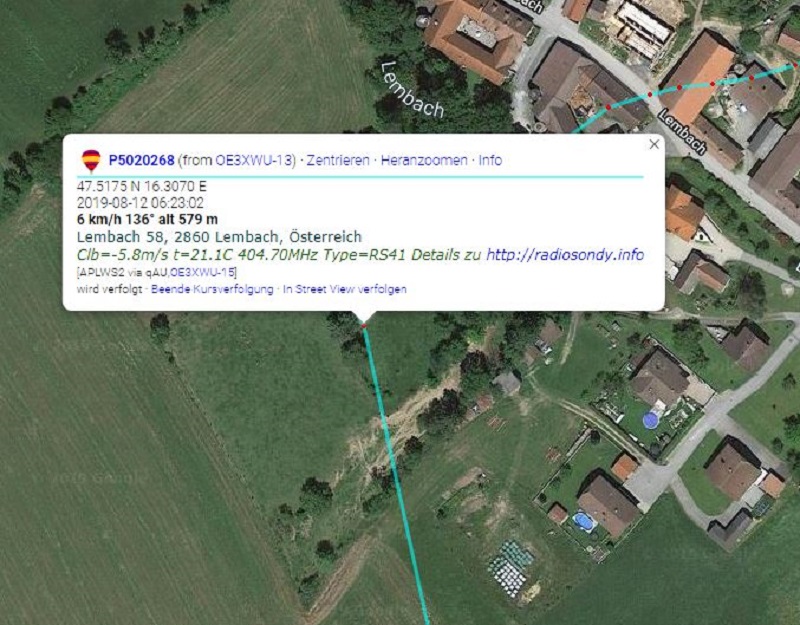Click the white Lembach label near trees
The height and width of the screenshot is (625, 800).
[412, 90]
